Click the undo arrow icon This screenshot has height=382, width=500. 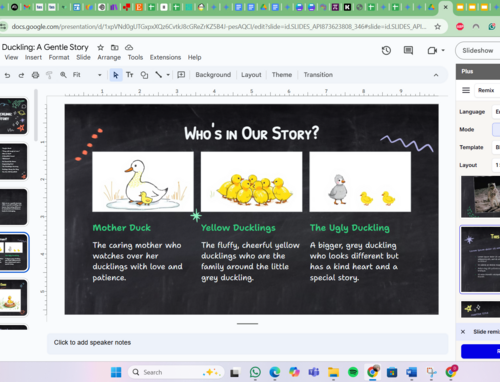point(7,75)
